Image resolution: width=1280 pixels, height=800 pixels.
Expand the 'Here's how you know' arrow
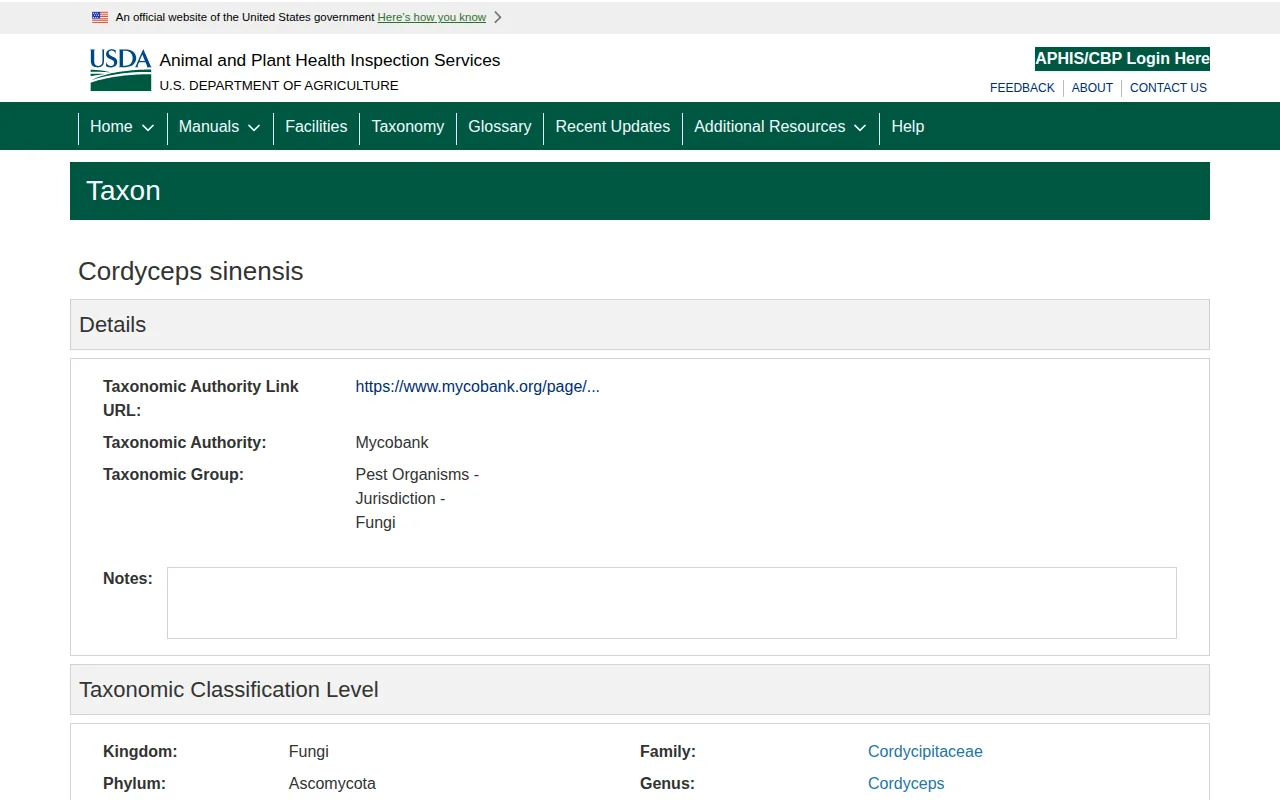click(x=498, y=17)
